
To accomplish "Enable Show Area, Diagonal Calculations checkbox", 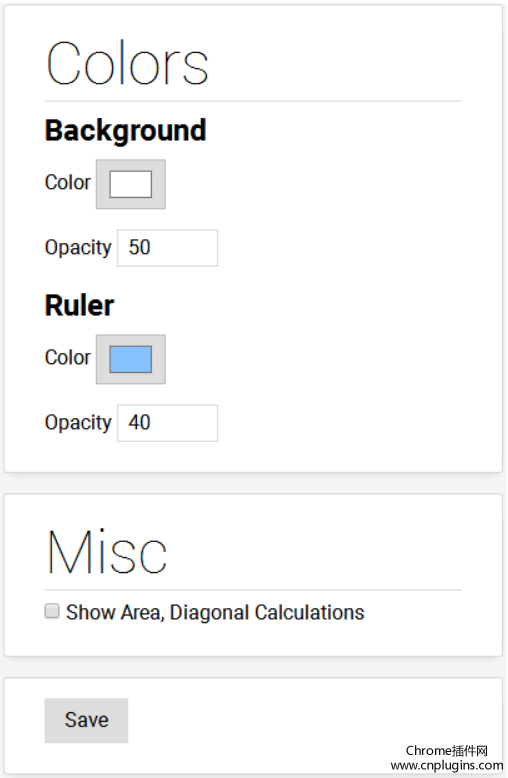I will pos(52,611).
